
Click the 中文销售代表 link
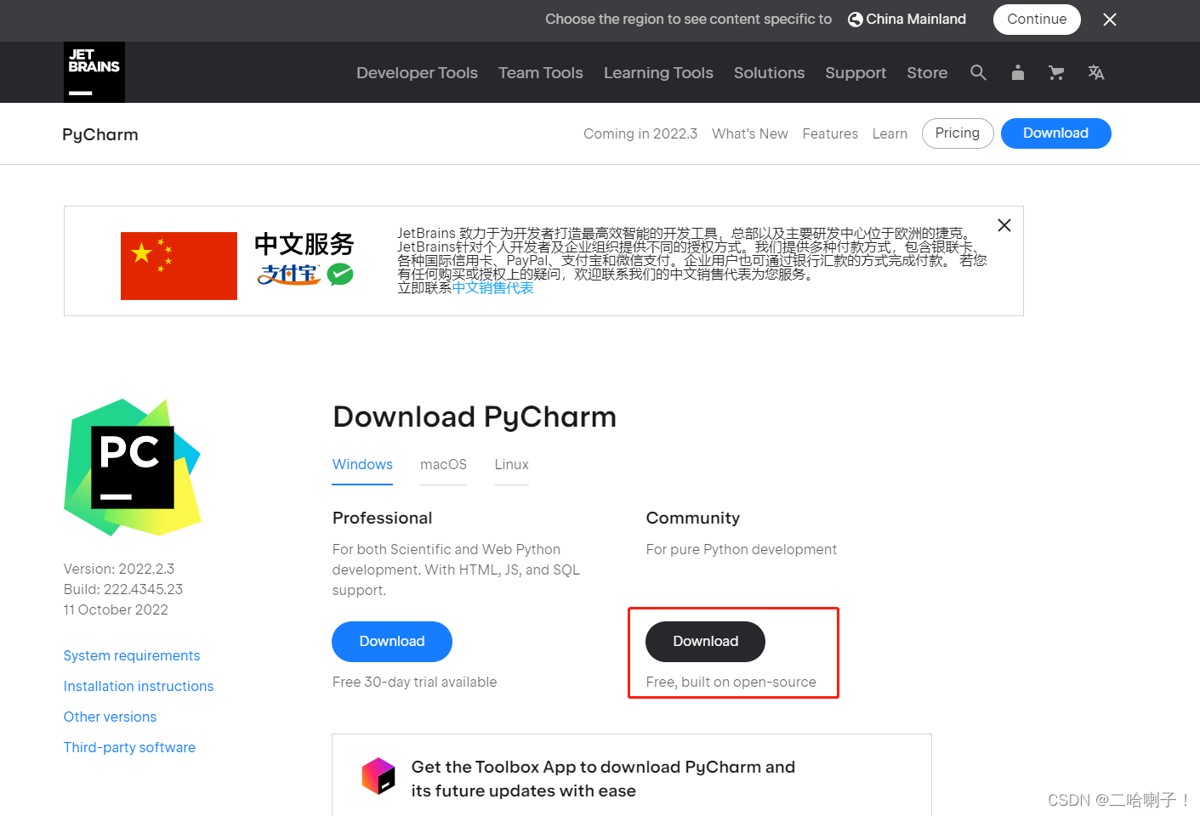(x=493, y=288)
